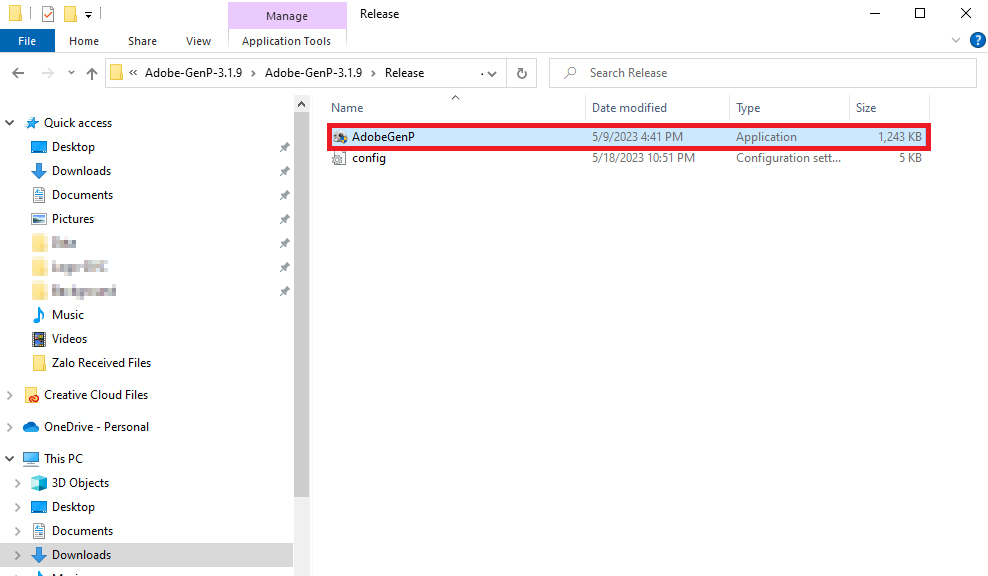Go up one folder level
Viewport: 988px width, 576px height.
92,74
